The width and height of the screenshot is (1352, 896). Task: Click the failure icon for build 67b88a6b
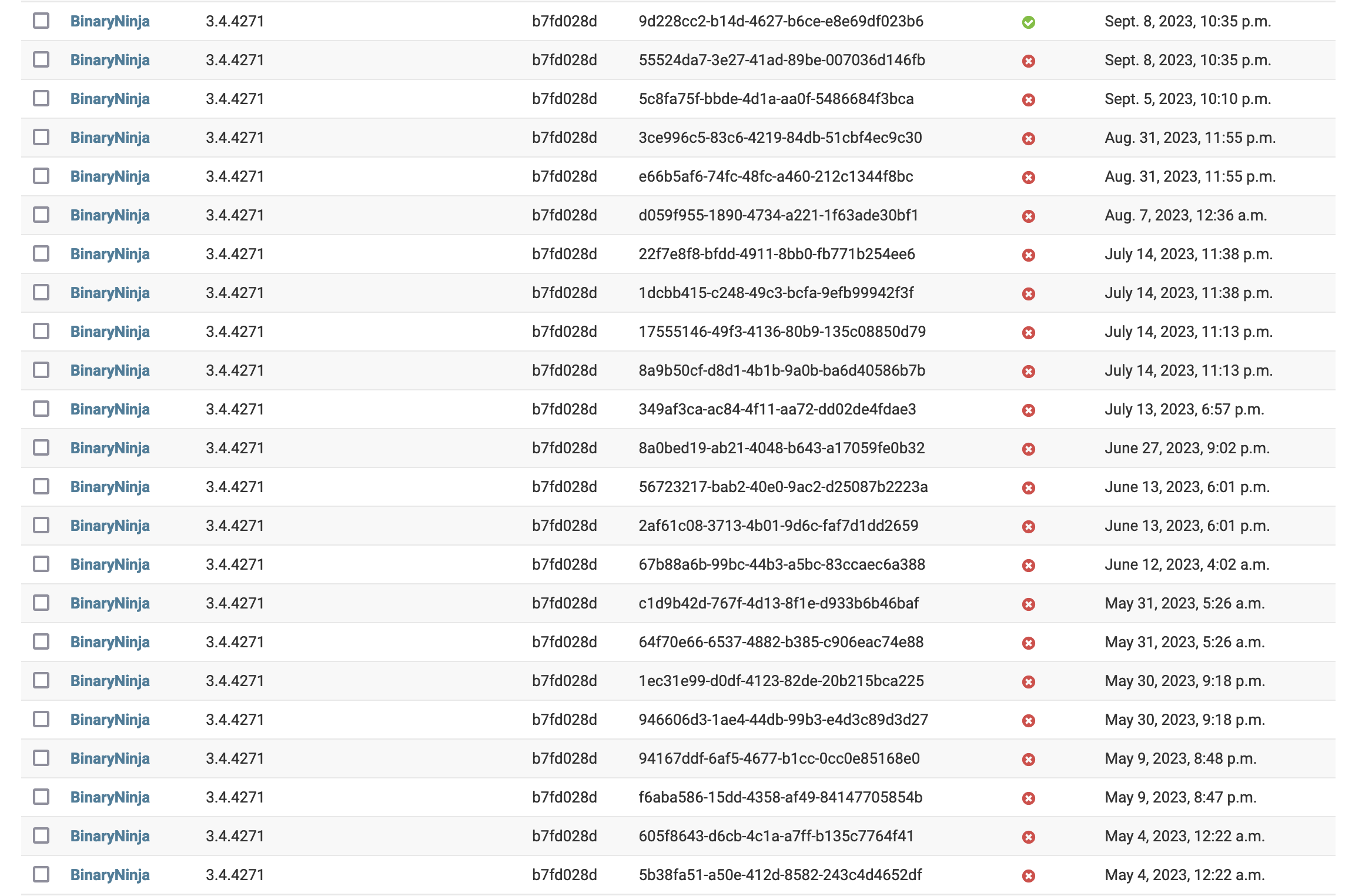1028,564
